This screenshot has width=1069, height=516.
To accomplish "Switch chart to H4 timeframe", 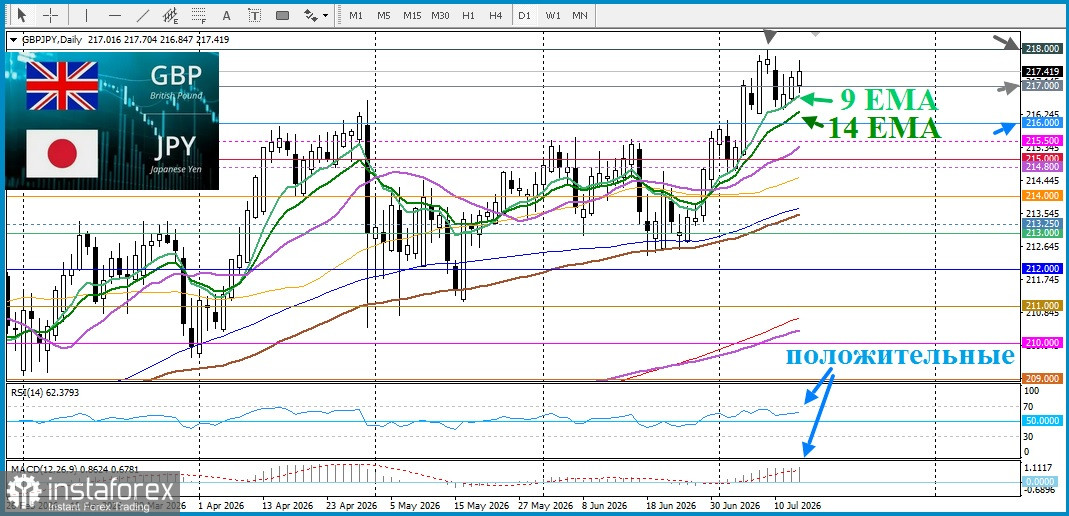I will pos(496,15).
